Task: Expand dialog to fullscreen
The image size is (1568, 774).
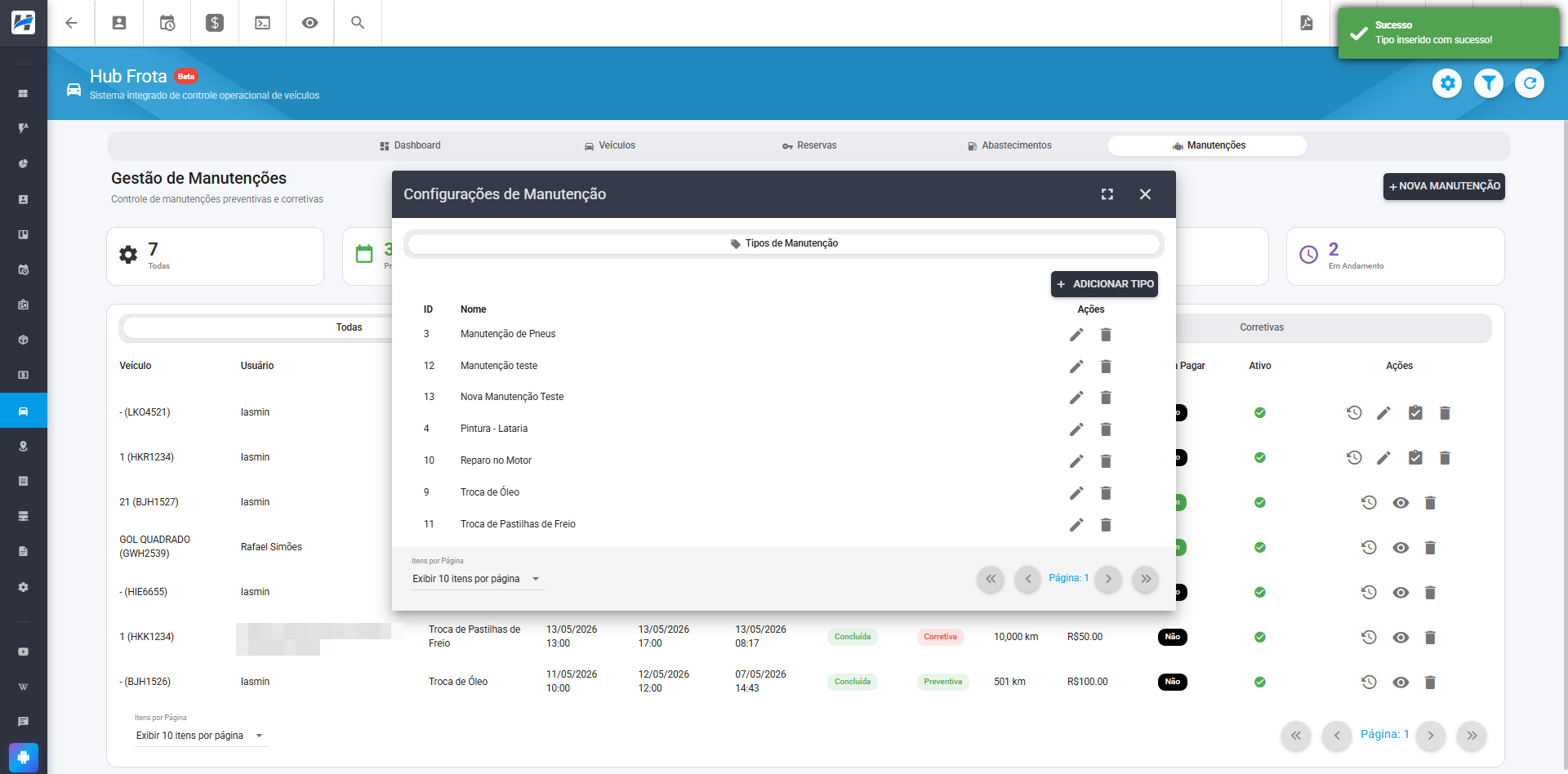Action: click(x=1107, y=194)
